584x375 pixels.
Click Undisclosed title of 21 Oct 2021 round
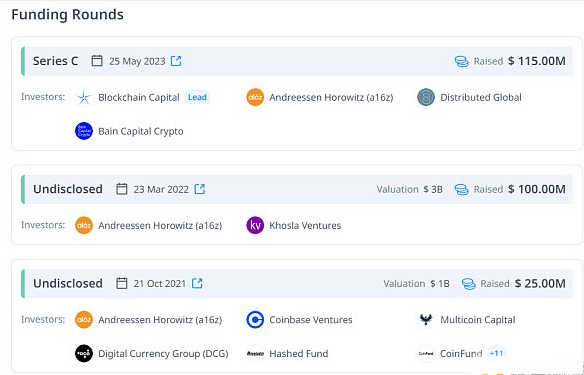(68, 283)
